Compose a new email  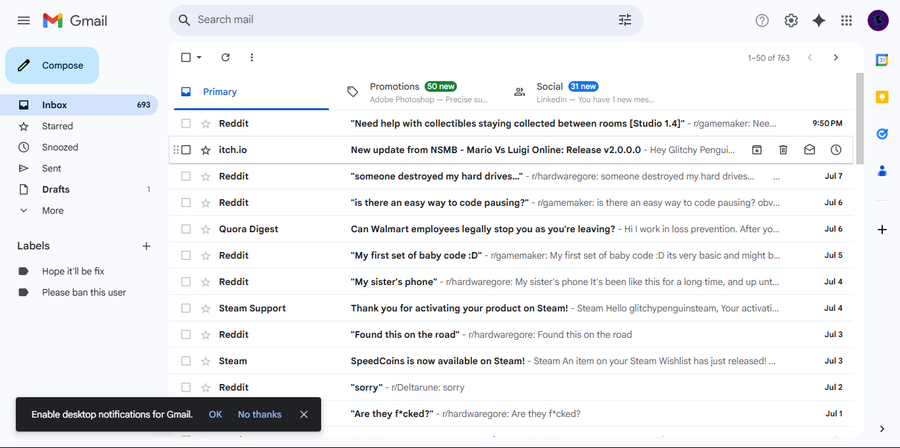click(x=52, y=65)
